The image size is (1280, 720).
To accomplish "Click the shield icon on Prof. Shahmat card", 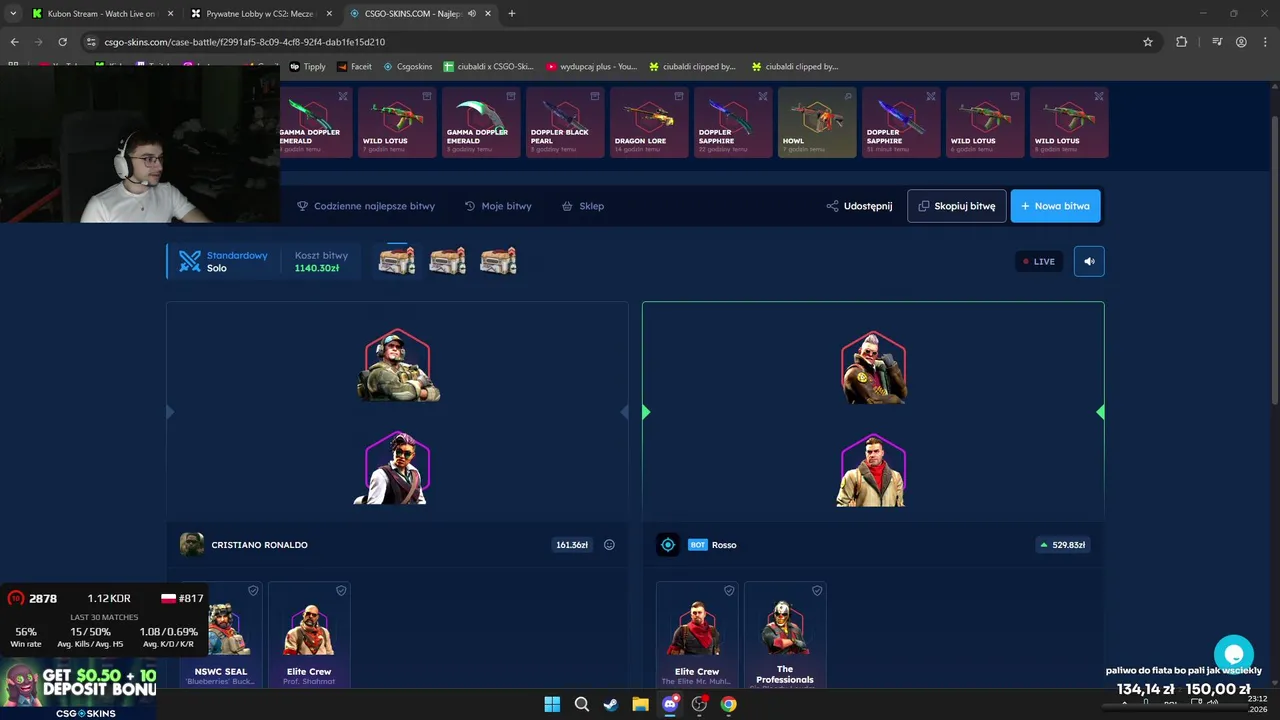I will (x=341, y=591).
